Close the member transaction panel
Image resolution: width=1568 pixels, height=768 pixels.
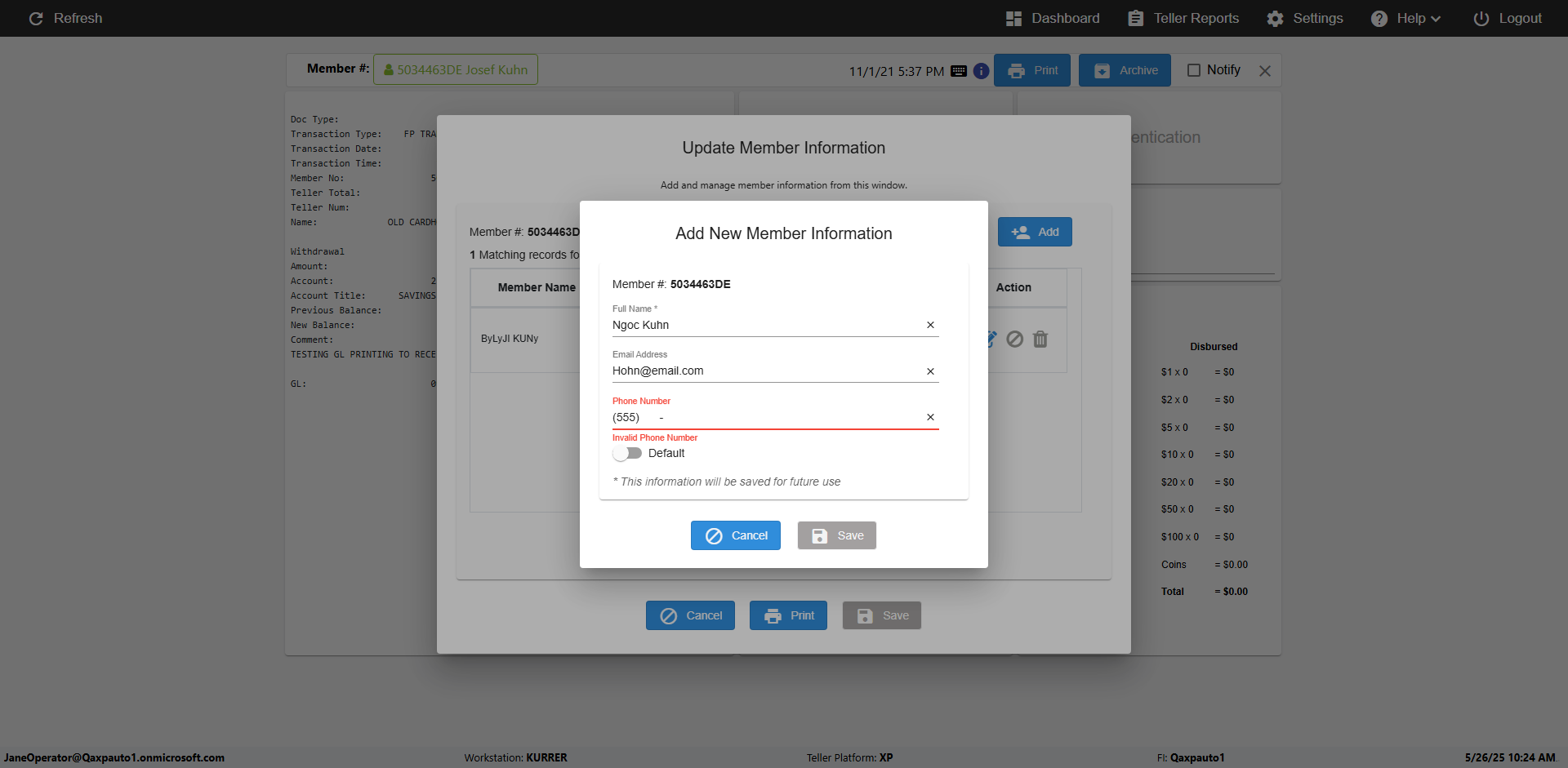click(1265, 71)
